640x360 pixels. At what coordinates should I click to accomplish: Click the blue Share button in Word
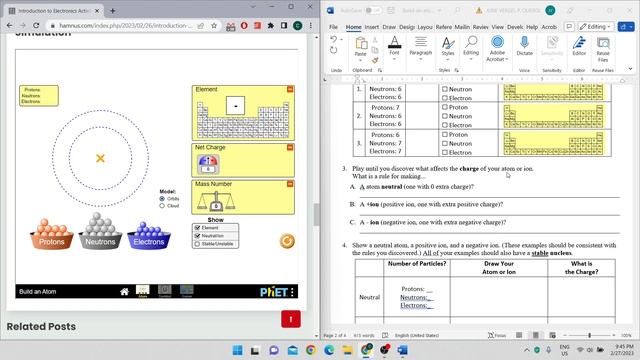coord(626,27)
